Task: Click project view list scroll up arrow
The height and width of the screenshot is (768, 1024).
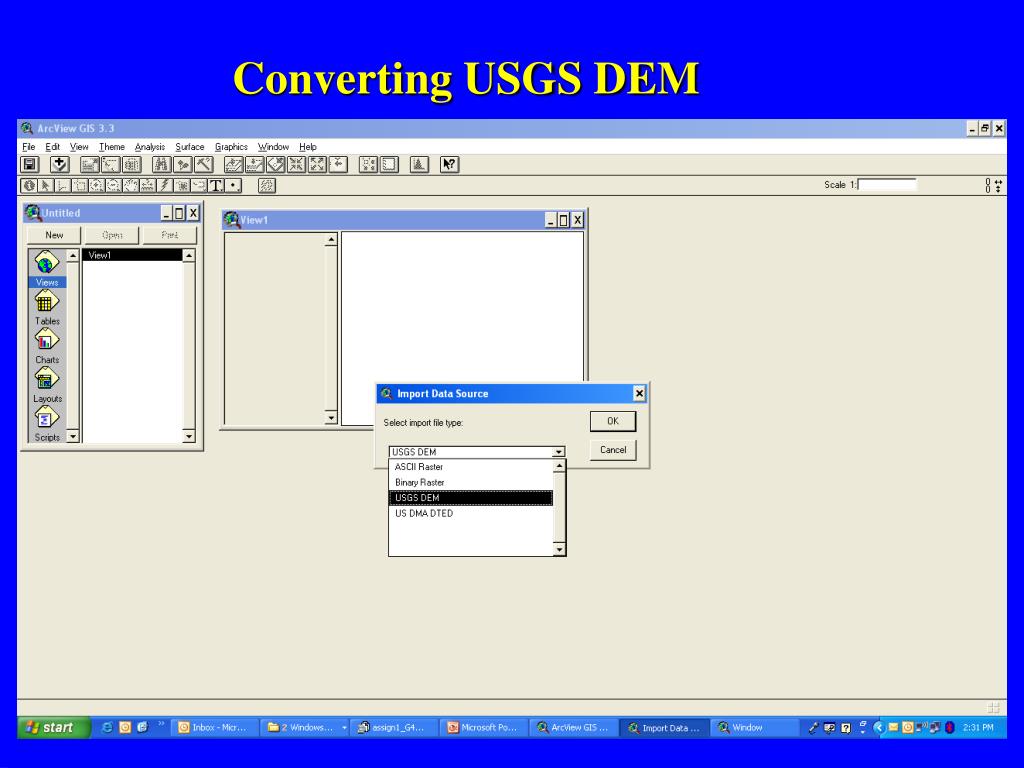Action: point(189,255)
